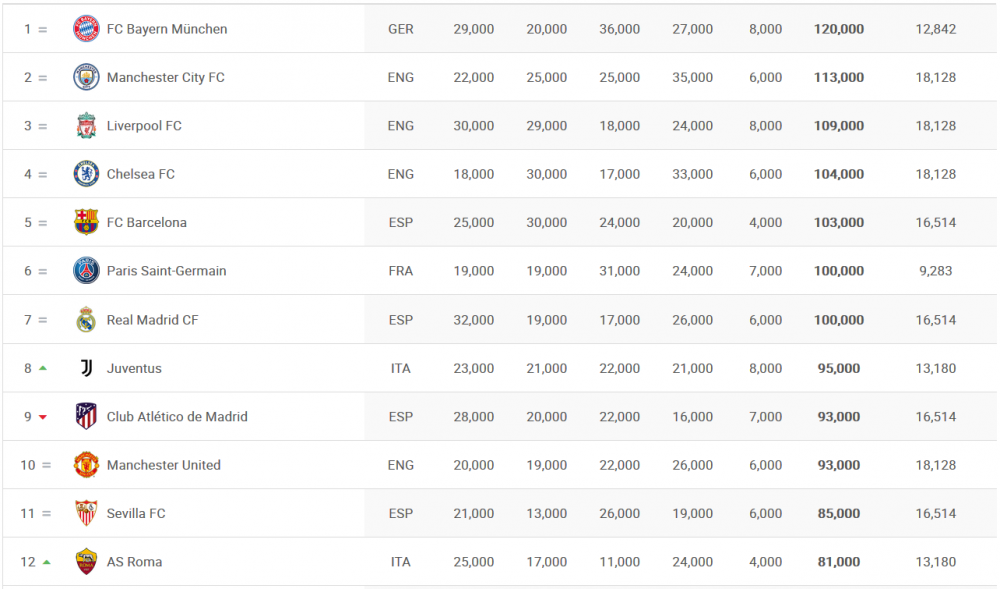Open the FC Barcelona club name link
The width and height of the screenshot is (1000, 589).
click(x=147, y=222)
